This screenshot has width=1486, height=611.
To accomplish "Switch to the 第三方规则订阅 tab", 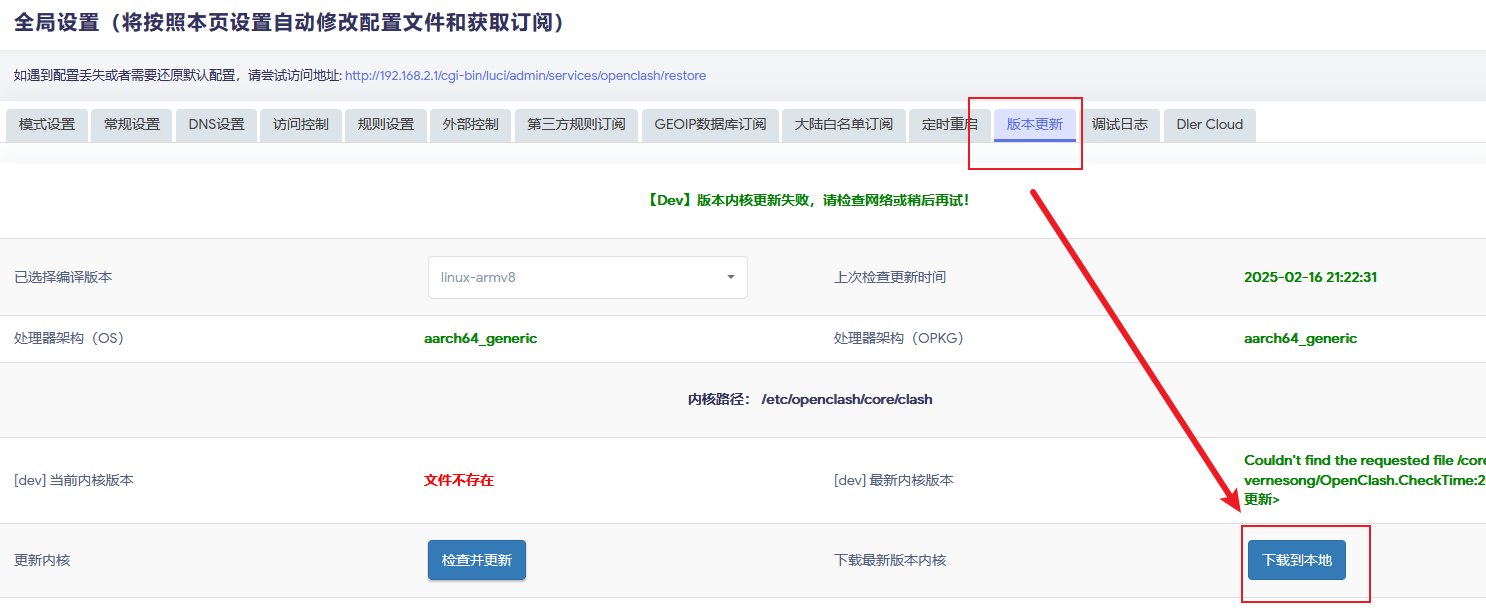I will point(576,125).
